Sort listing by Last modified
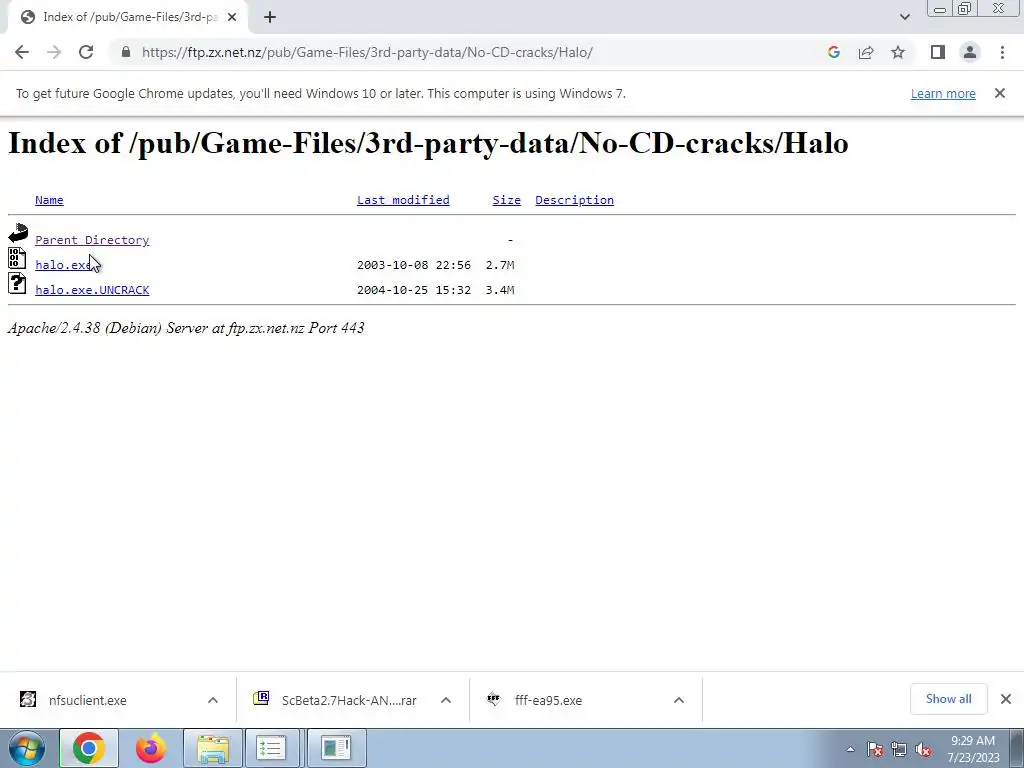Screen dimensions: 1024x768 [403, 200]
